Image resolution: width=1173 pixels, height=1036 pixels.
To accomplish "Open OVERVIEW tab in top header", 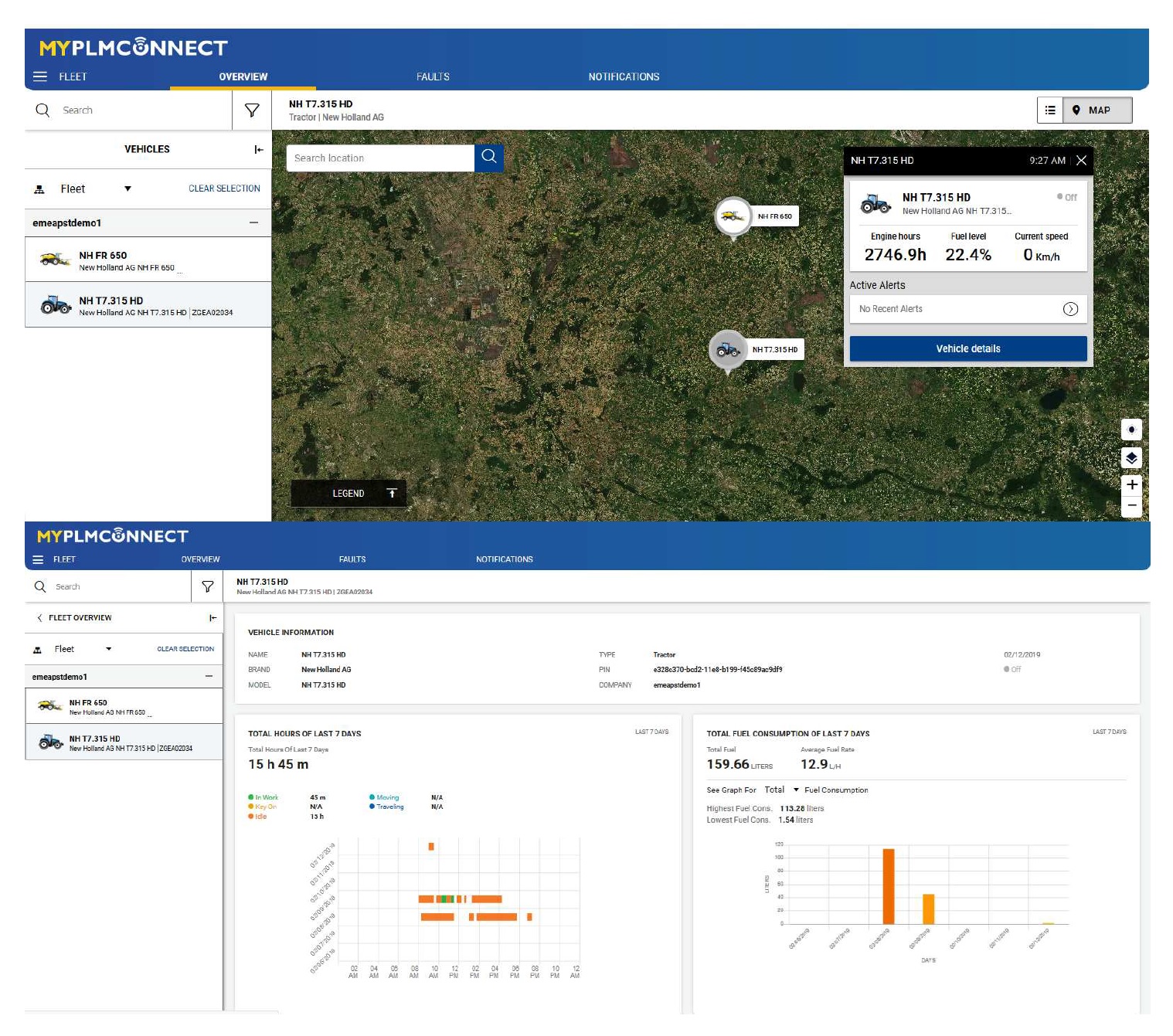I will point(243,76).
